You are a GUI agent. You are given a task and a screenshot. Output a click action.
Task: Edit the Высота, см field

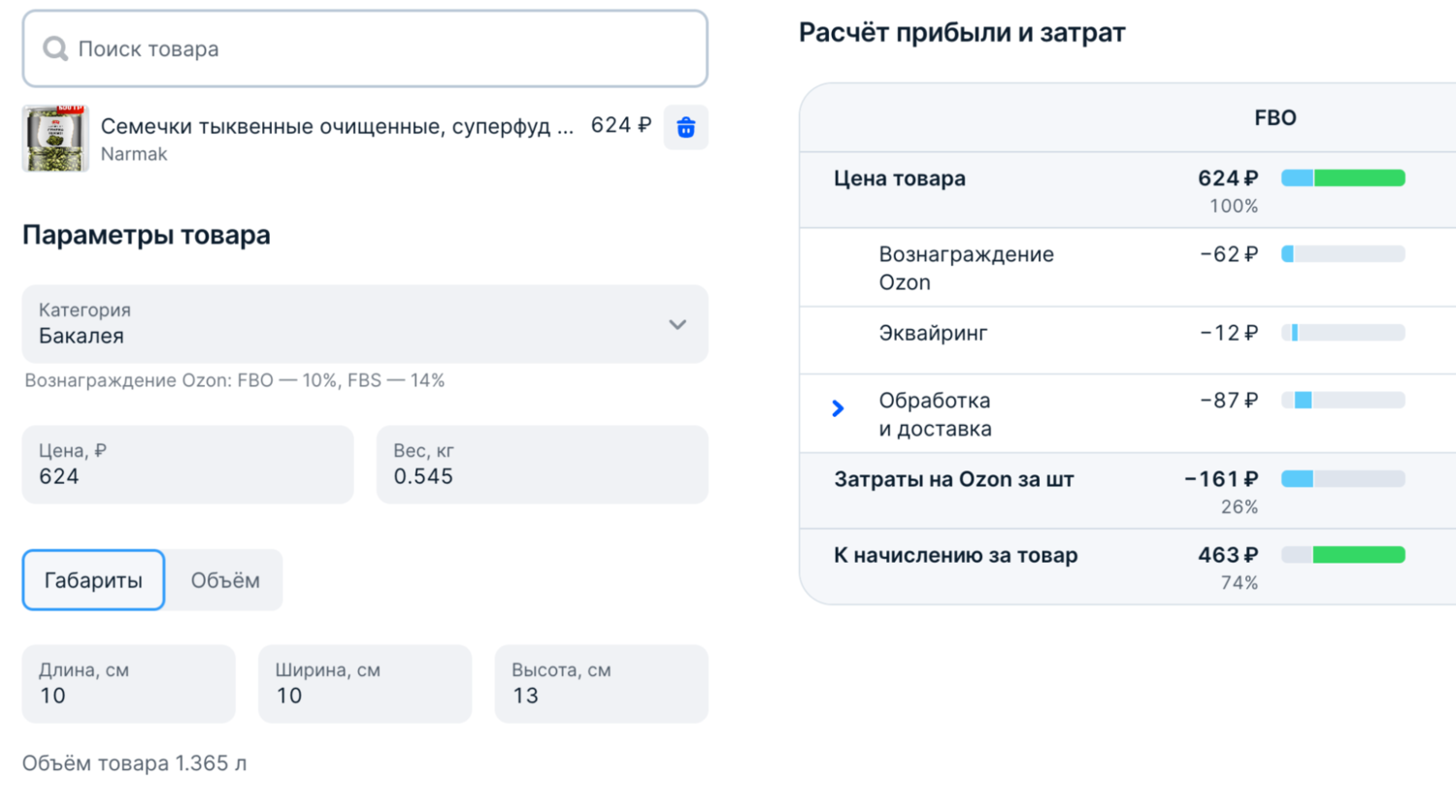(601, 684)
